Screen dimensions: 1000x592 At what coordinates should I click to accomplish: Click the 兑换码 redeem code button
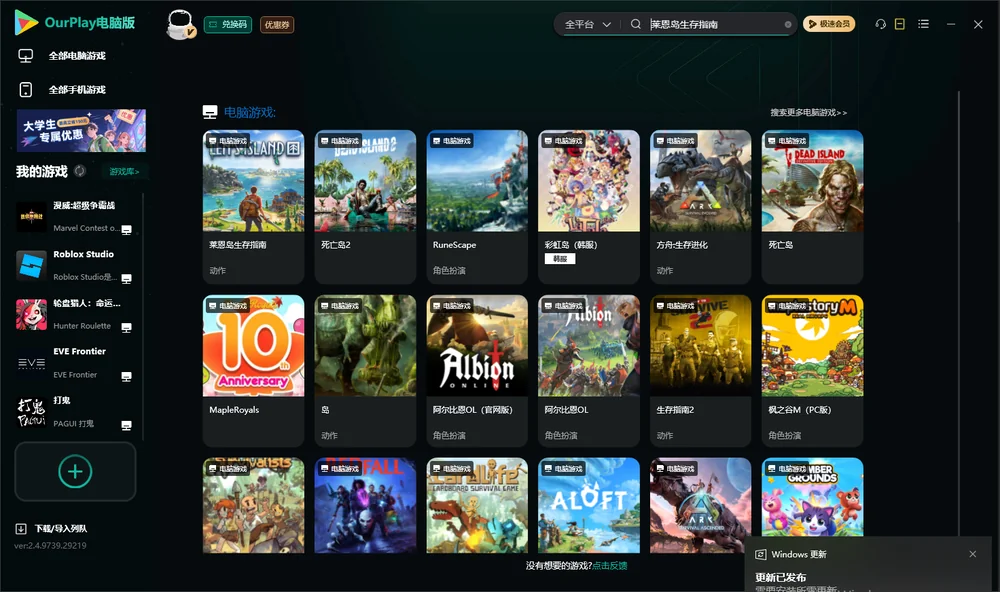click(228, 25)
